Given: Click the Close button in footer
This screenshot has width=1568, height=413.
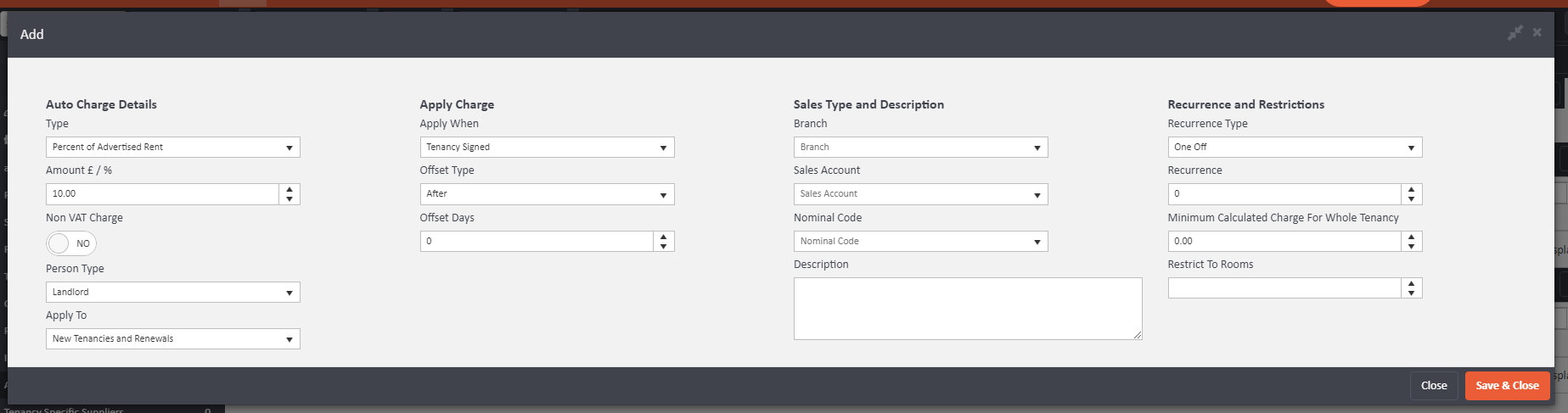Looking at the screenshot, I should point(1433,386).
